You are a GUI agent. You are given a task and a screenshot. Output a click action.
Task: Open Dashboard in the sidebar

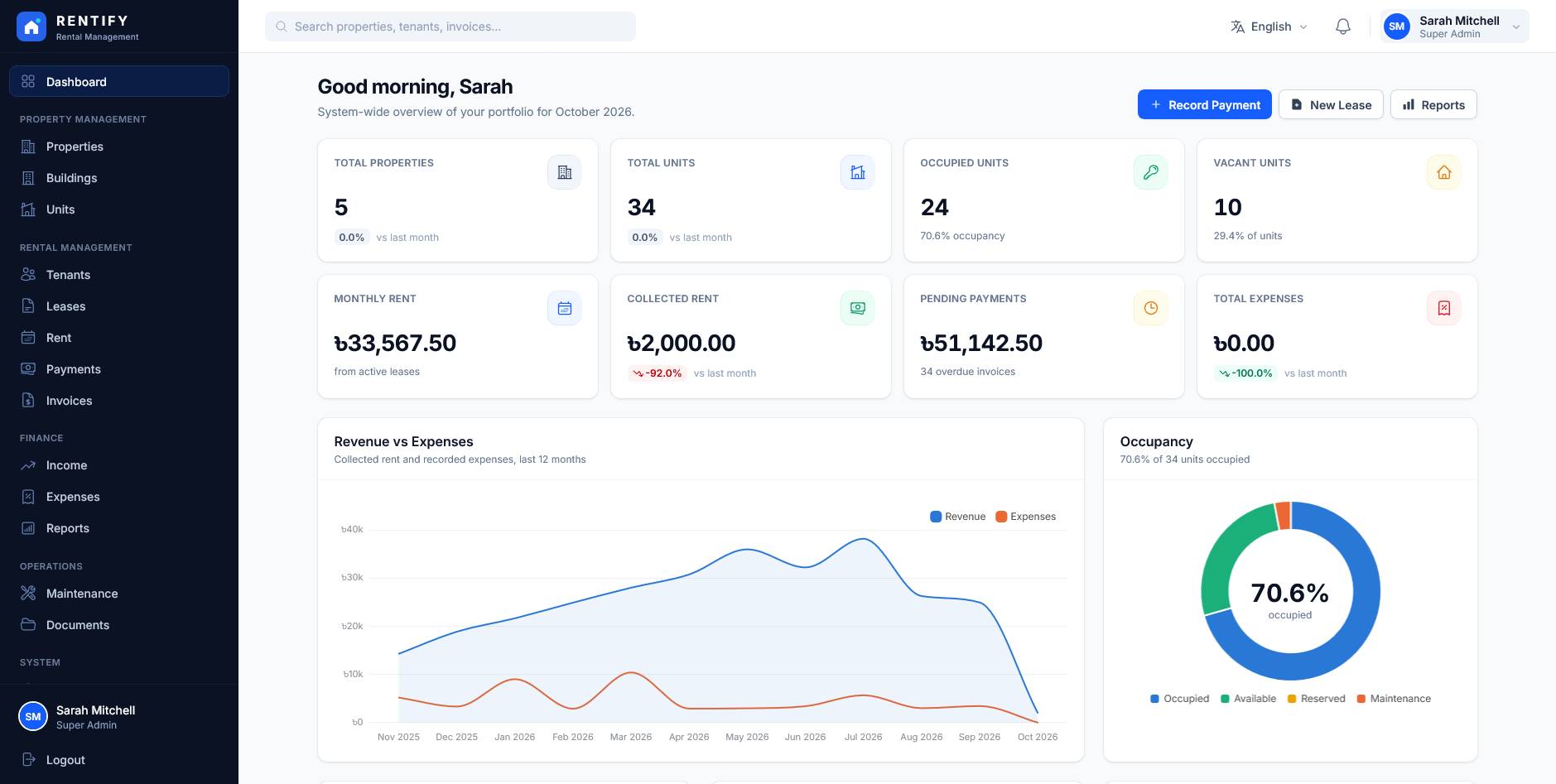click(x=119, y=81)
